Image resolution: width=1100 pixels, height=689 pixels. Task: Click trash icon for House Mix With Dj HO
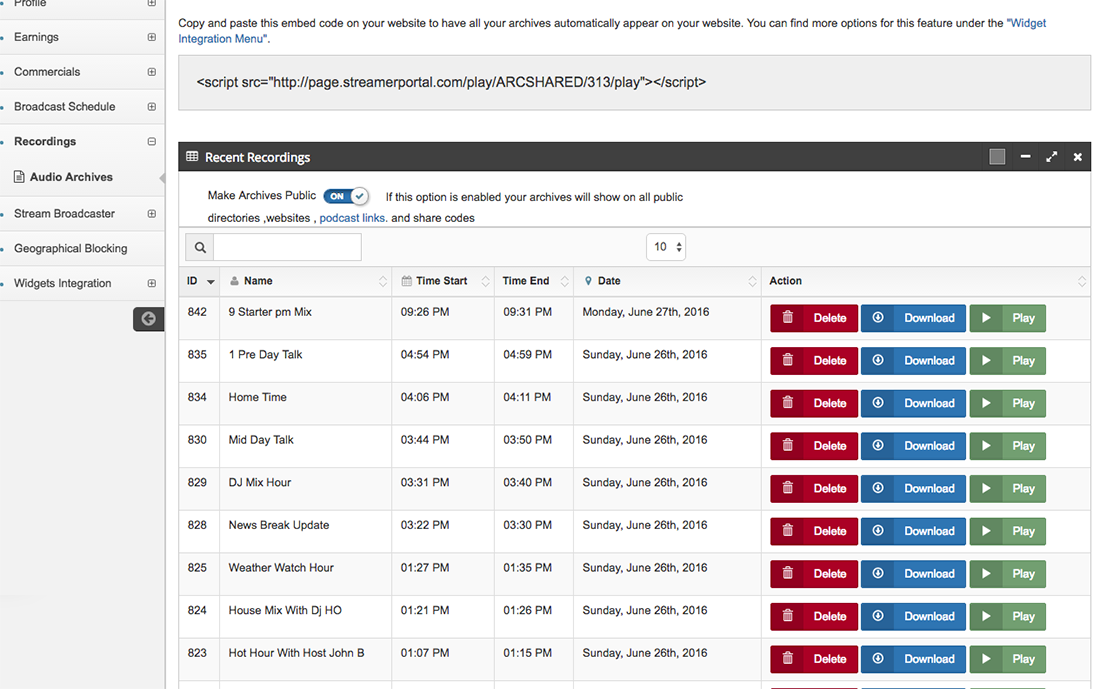[x=788, y=615]
